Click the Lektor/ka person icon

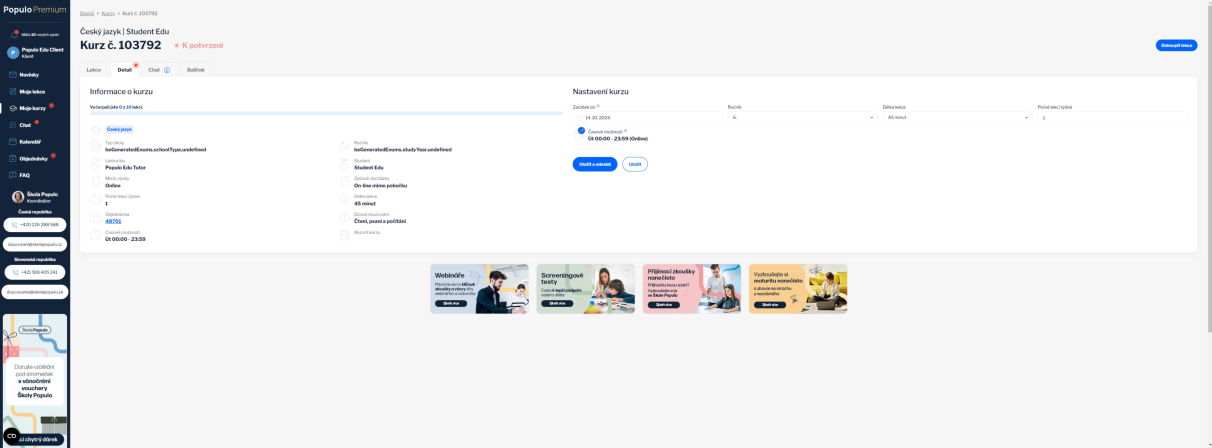click(x=96, y=165)
